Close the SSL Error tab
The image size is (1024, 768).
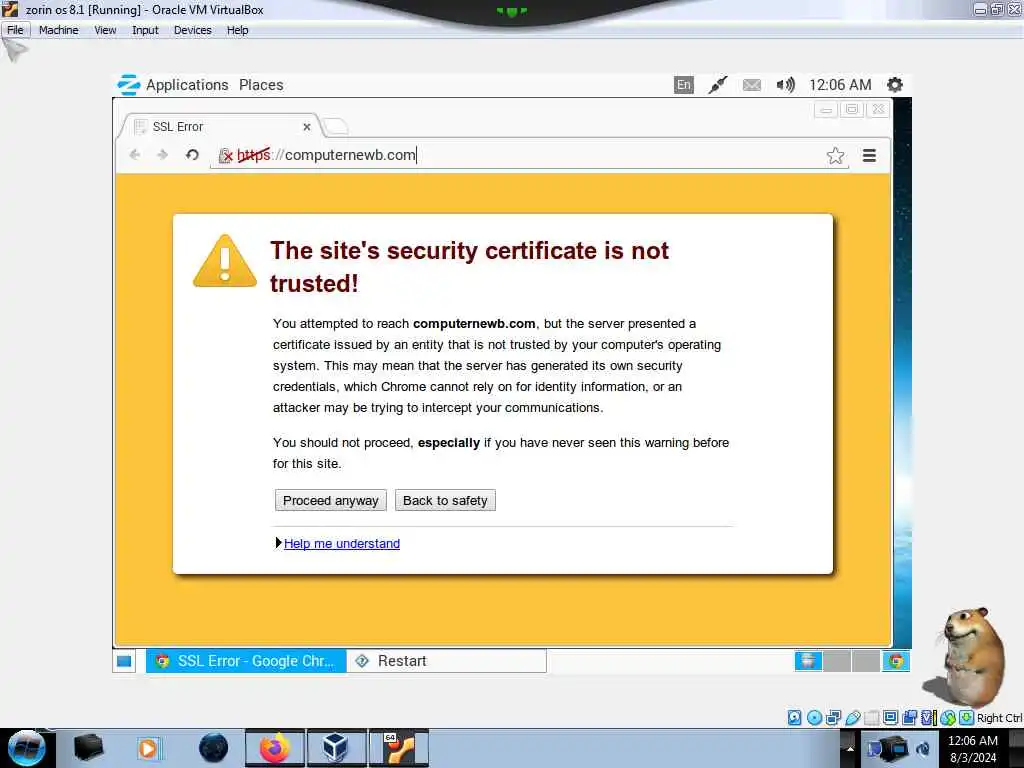point(306,127)
